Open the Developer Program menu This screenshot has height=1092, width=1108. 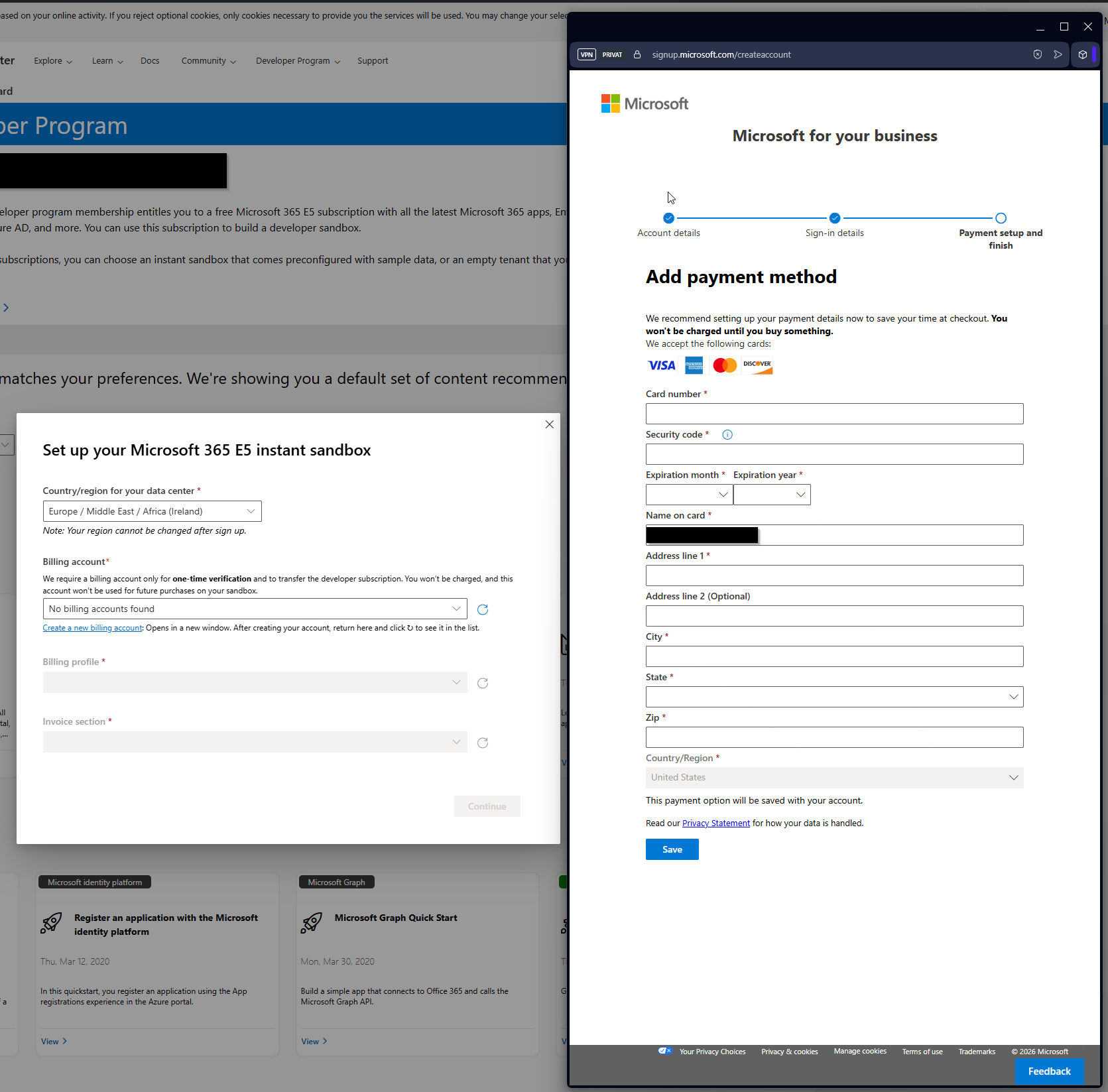click(x=298, y=61)
